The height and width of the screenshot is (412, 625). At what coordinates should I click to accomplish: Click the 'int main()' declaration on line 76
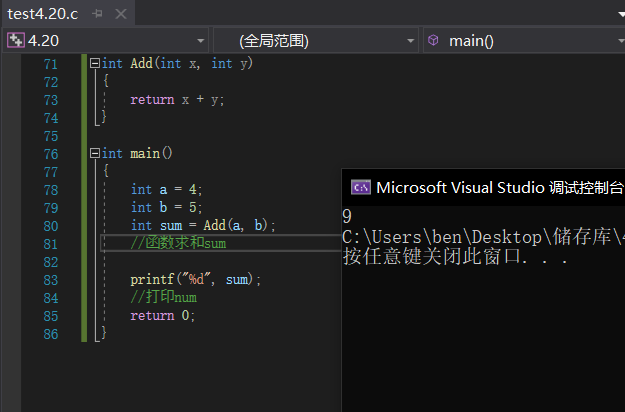[137, 153]
